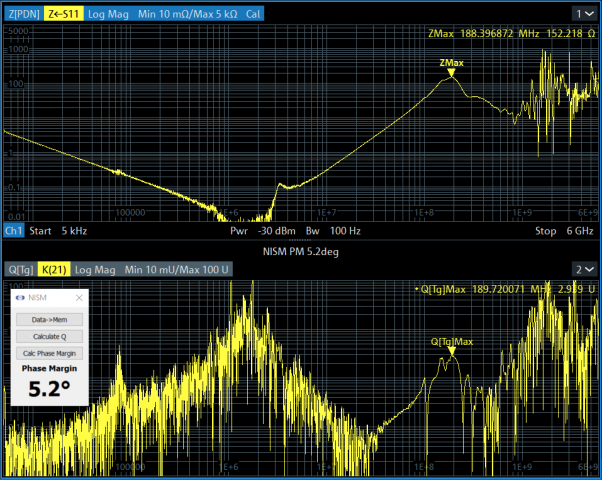
Task: Click the 0.01 y-axis label in top graph
Action: pos(17,217)
